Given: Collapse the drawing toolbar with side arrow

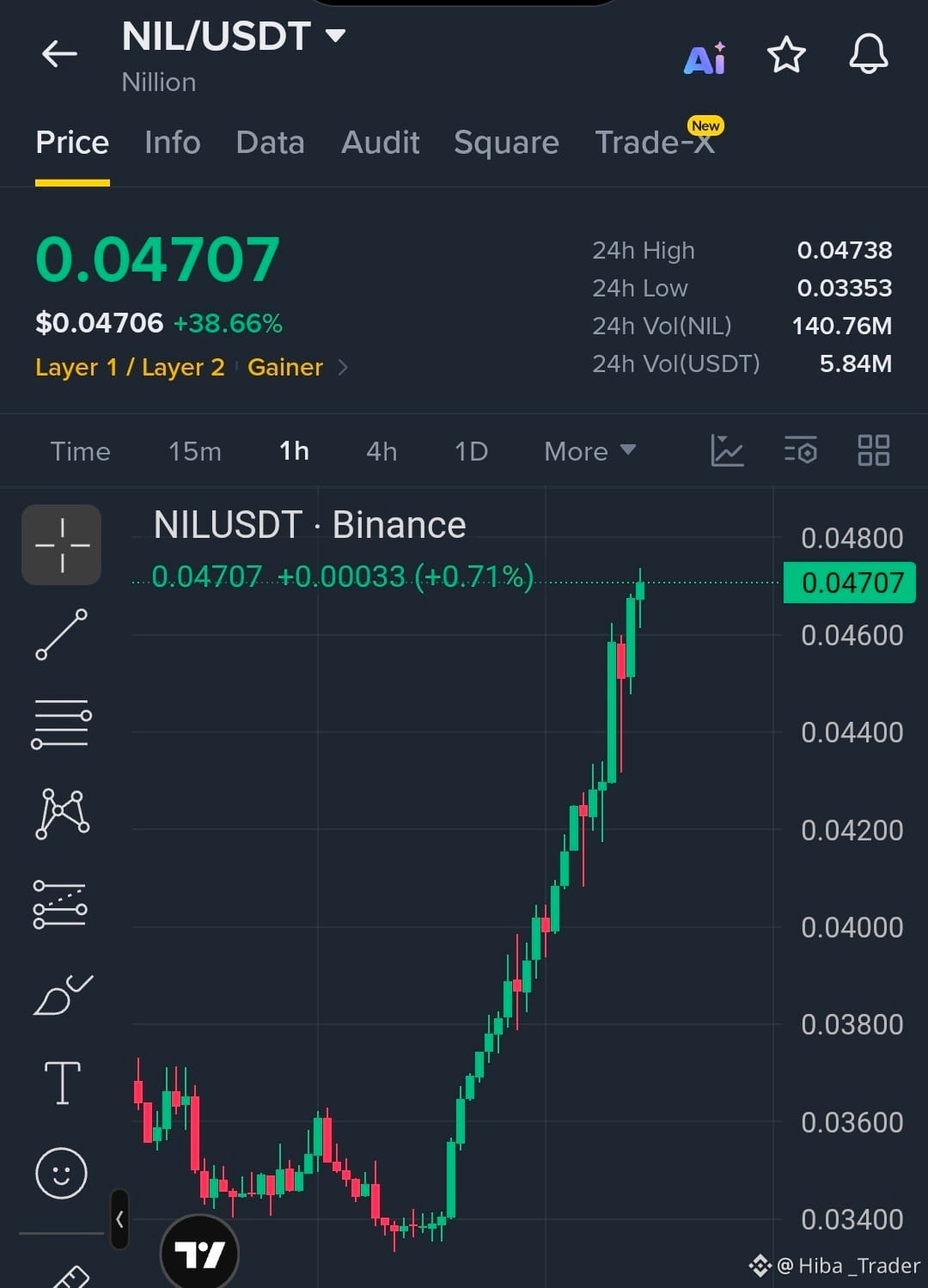Looking at the screenshot, I should pyautogui.click(x=119, y=1218).
